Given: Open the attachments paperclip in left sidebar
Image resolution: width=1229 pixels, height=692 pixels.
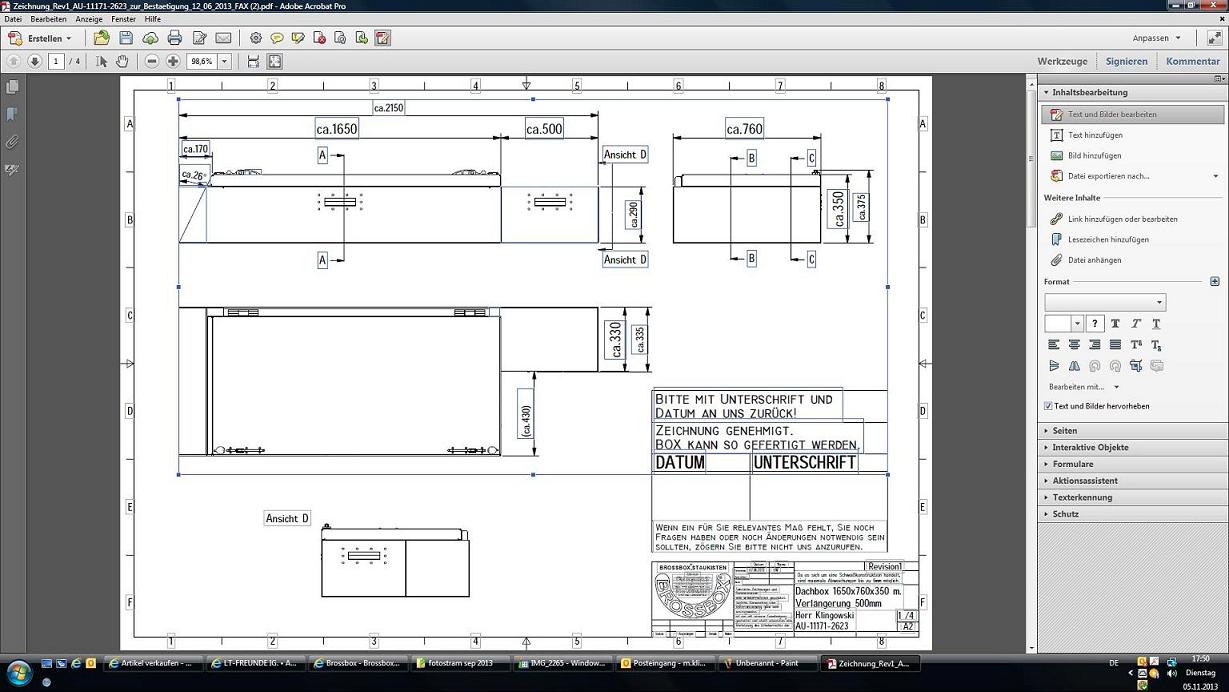Looking at the screenshot, I should [x=12, y=142].
